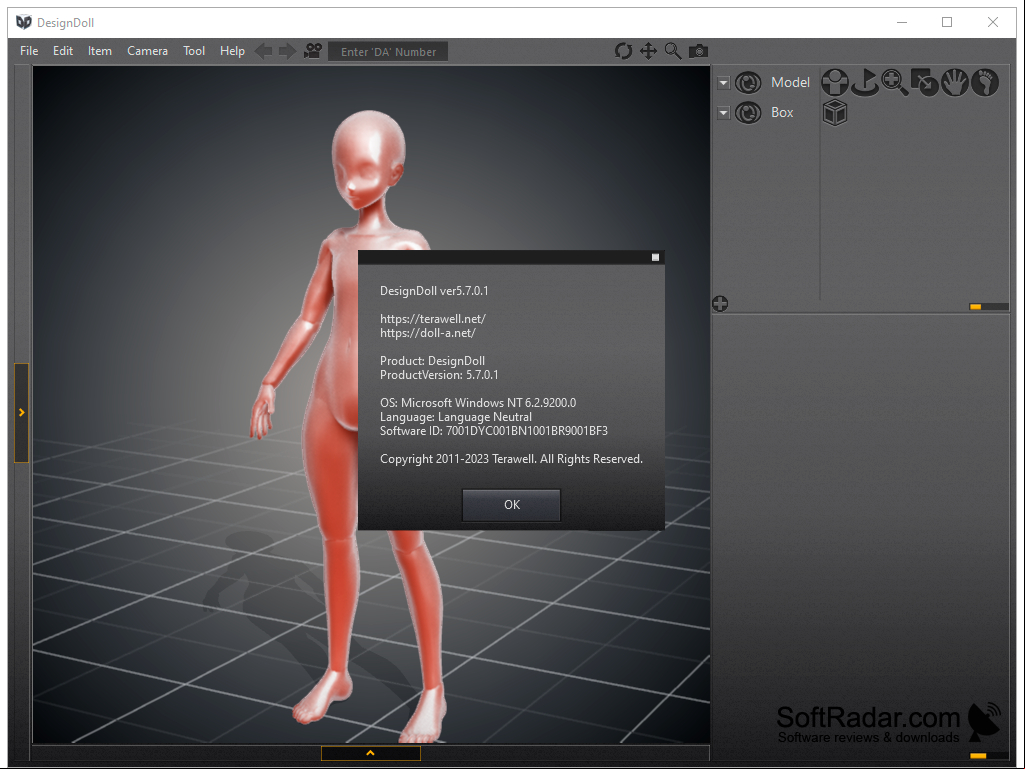Open the Model foot tag
The width and height of the screenshot is (1025, 769).
coord(984,82)
